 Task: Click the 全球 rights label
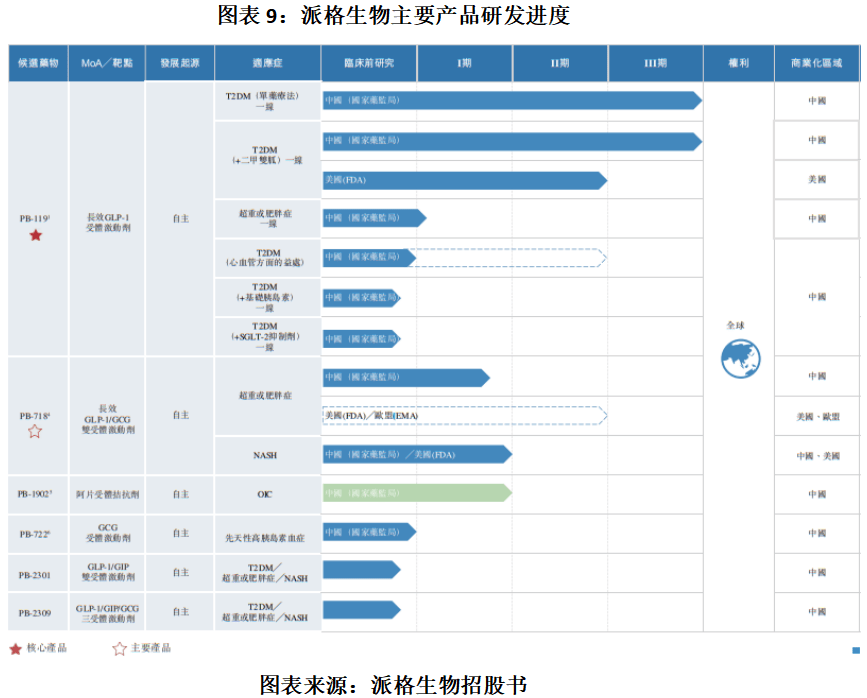point(735,325)
